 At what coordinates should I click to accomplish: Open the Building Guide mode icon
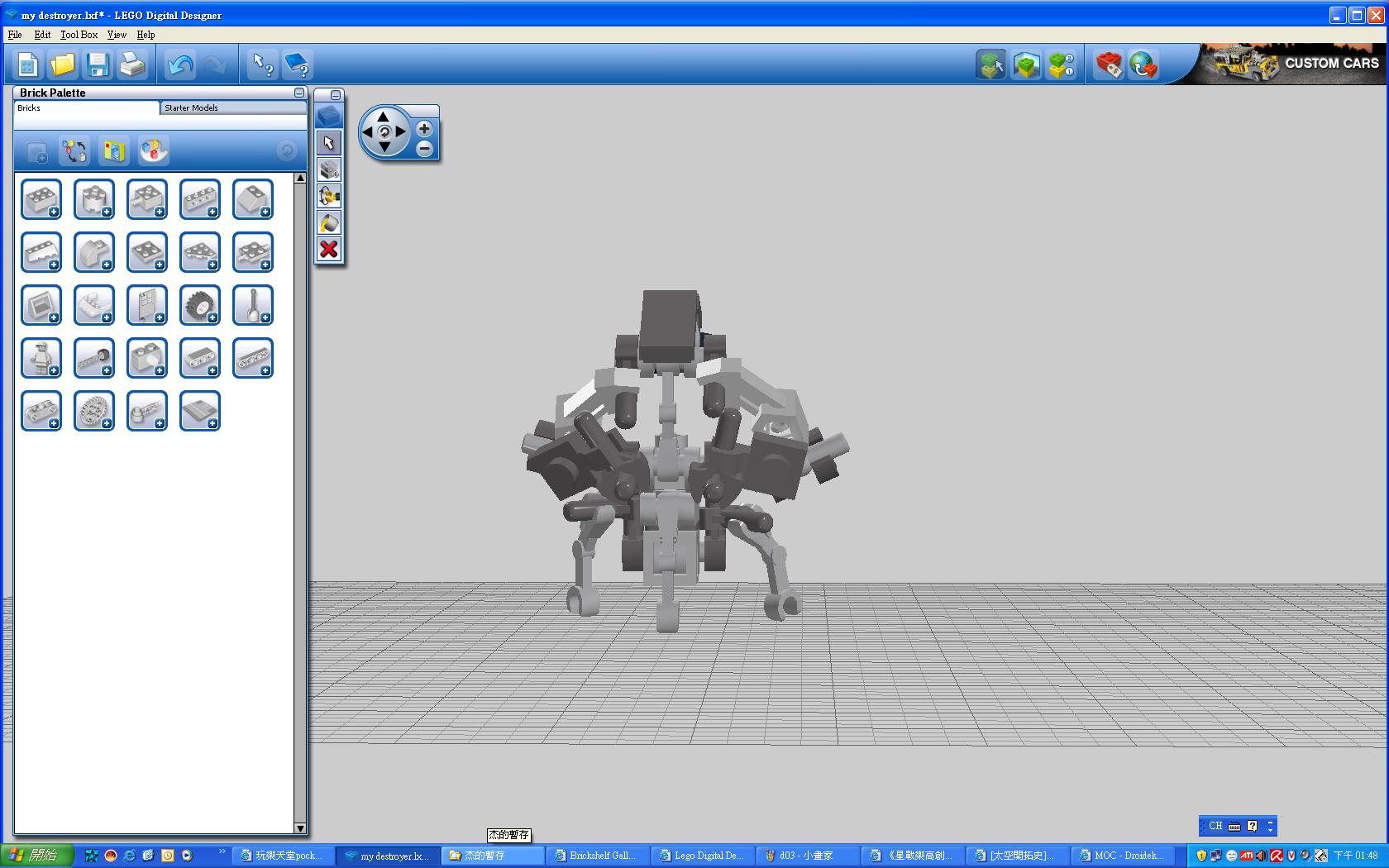tap(1061, 64)
